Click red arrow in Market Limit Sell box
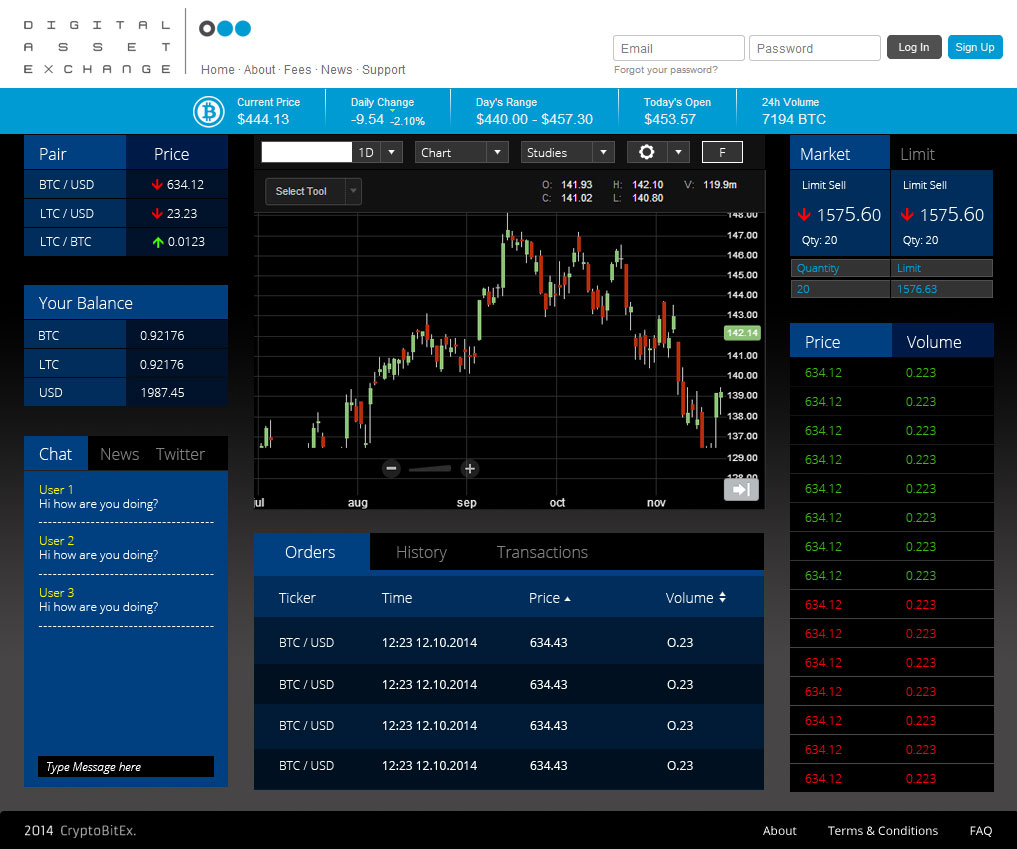Image resolution: width=1017 pixels, height=849 pixels. [x=804, y=215]
